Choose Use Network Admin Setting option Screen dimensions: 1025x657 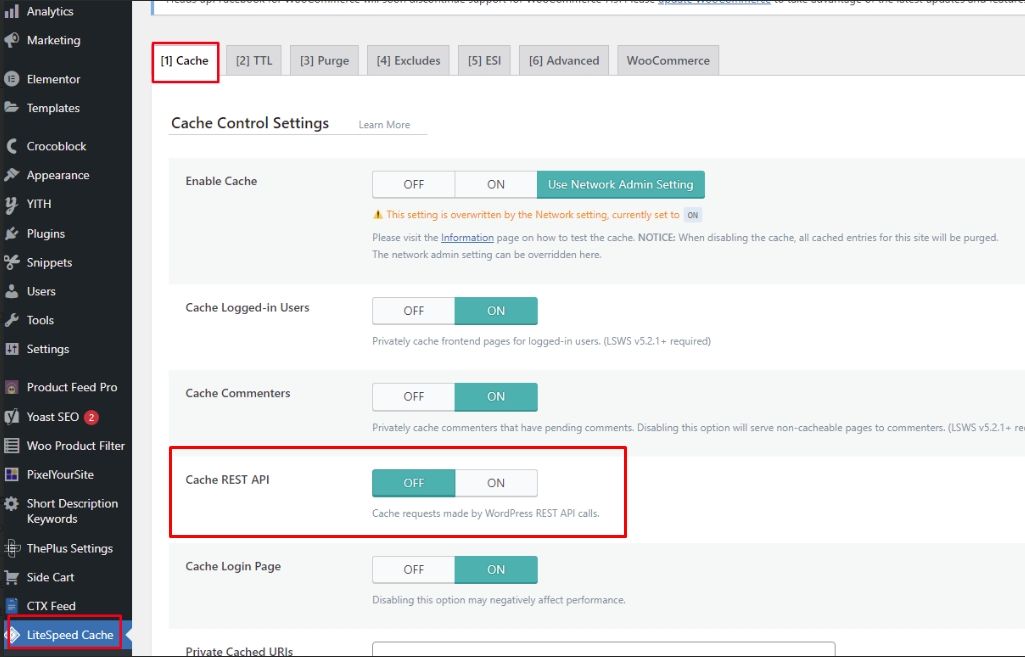(x=621, y=185)
